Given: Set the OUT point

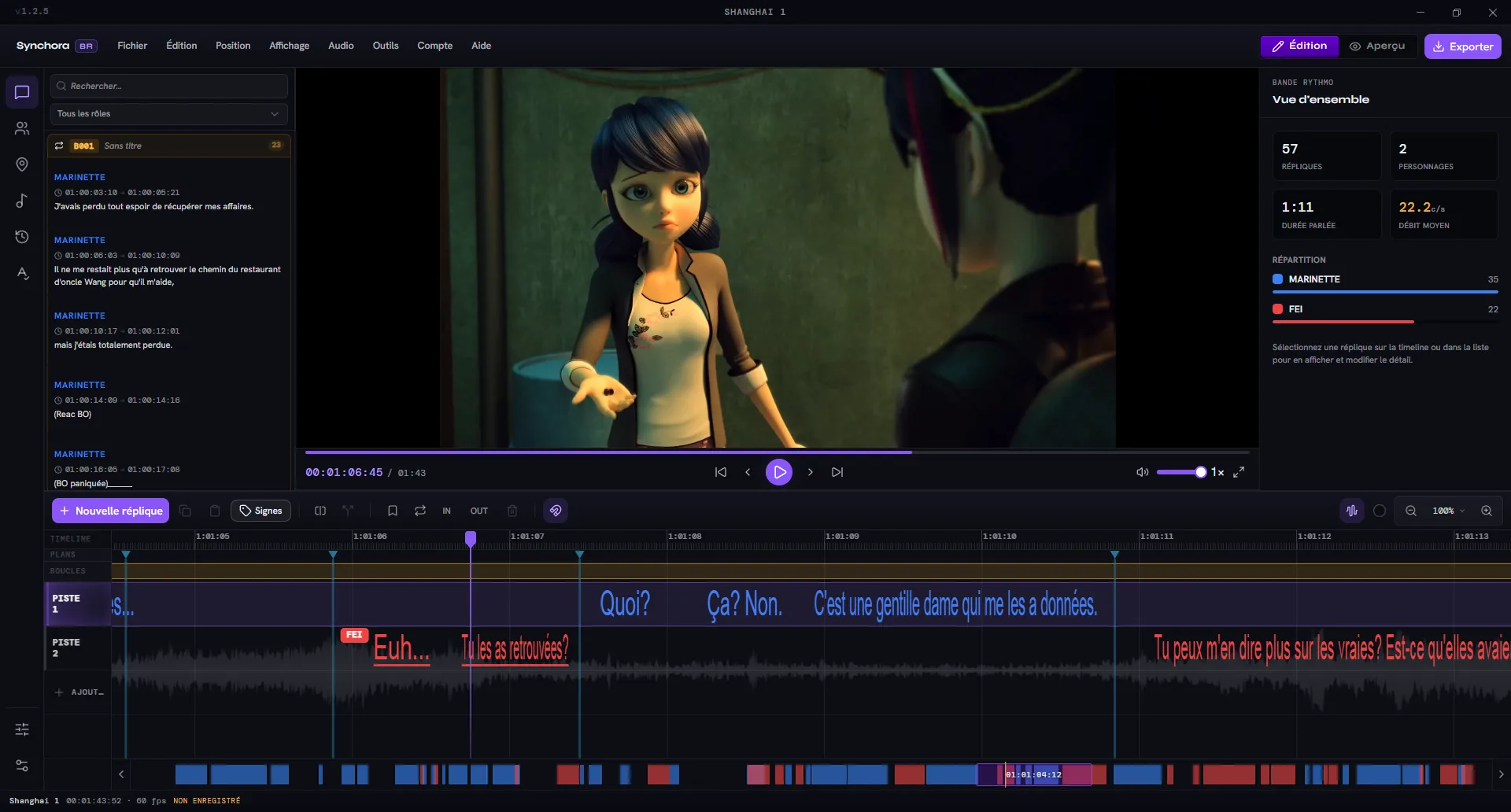Looking at the screenshot, I should tap(479, 511).
